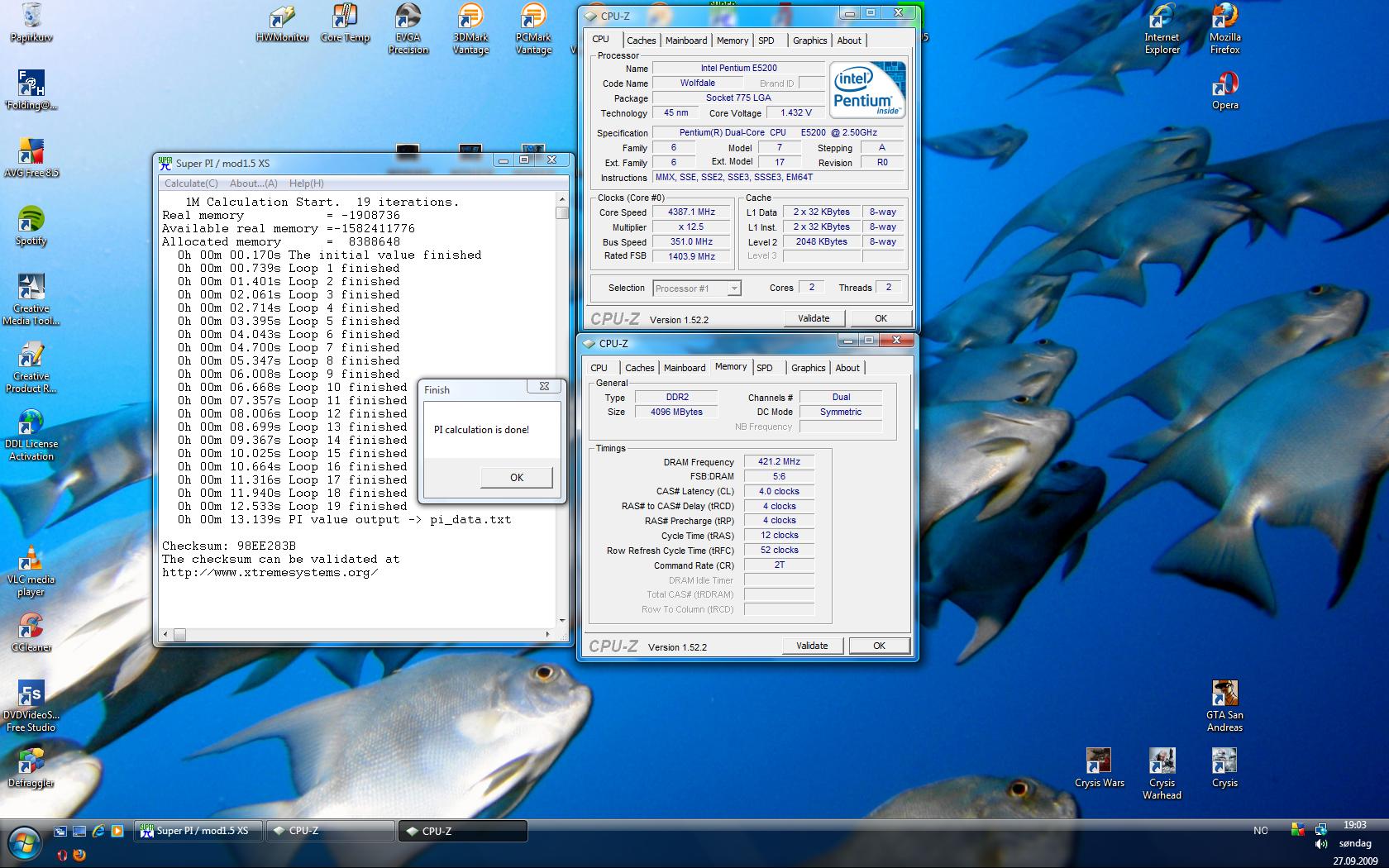Open the network icon in system tray
The image size is (1389, 868).
coord(1320,829)
